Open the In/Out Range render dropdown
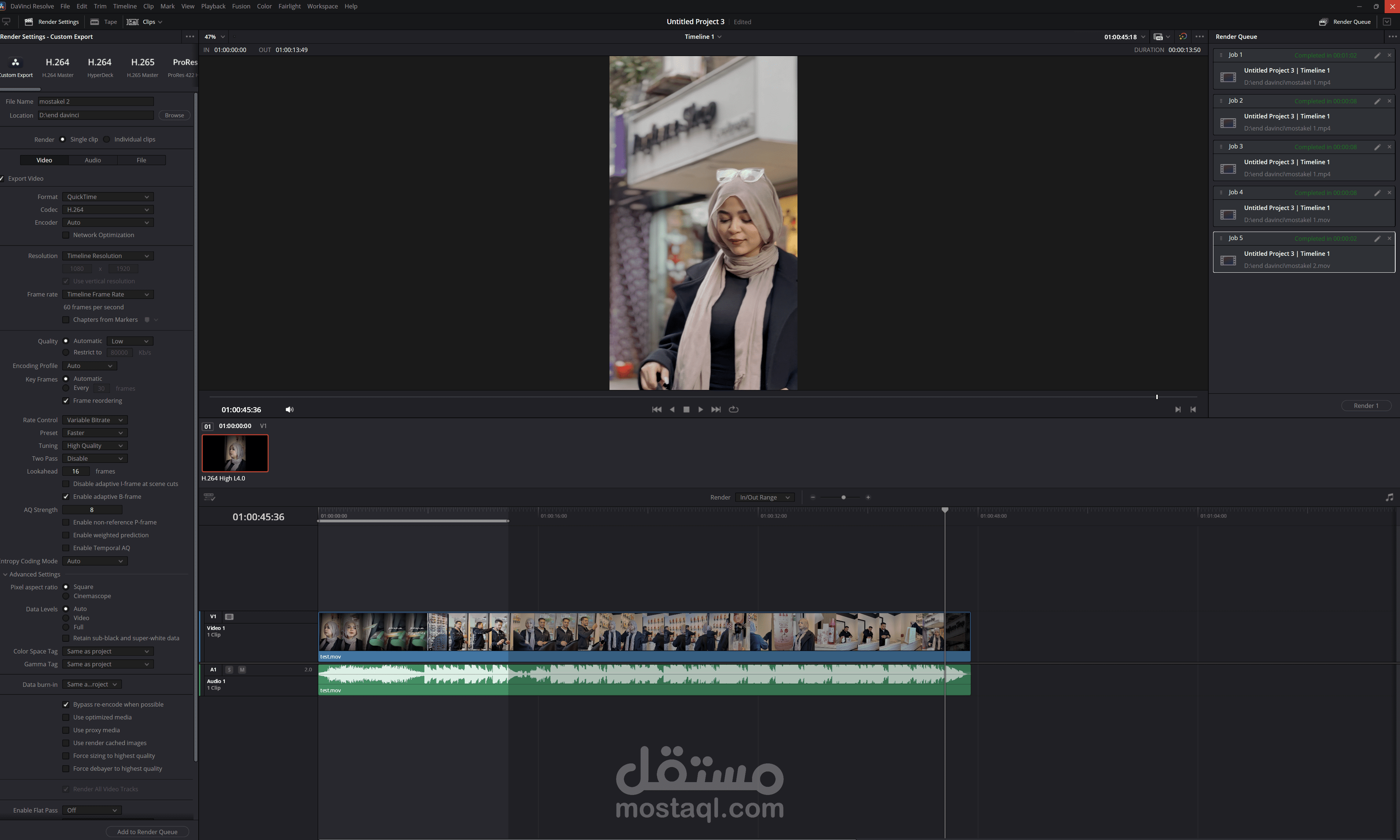This screenshot has height=840, width=1400. 765,497
